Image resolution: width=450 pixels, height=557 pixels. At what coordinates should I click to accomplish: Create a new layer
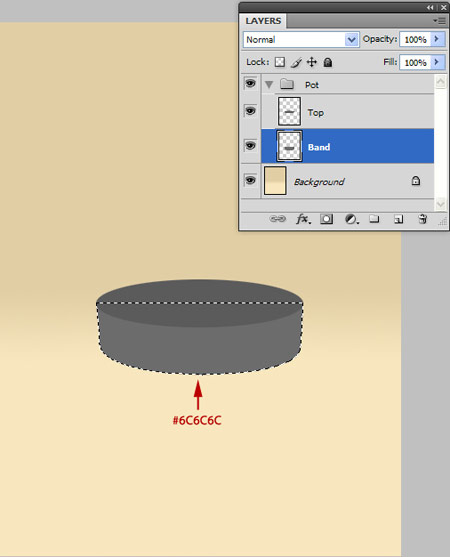[x=399, y=220]
